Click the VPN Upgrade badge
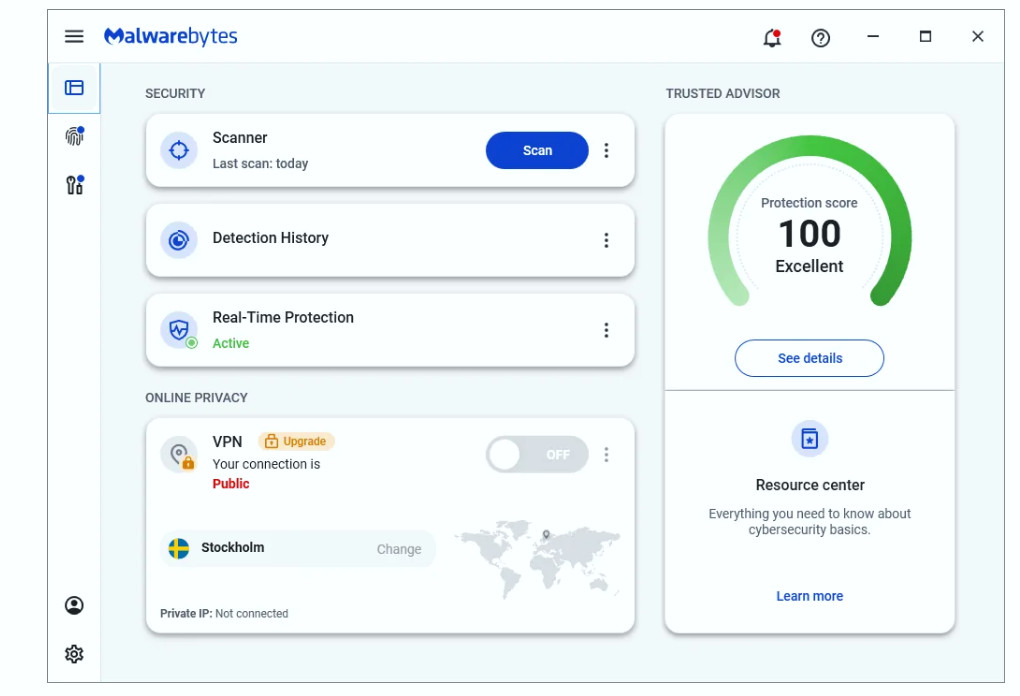This screenshot has height=696, width=1020. 297,441
